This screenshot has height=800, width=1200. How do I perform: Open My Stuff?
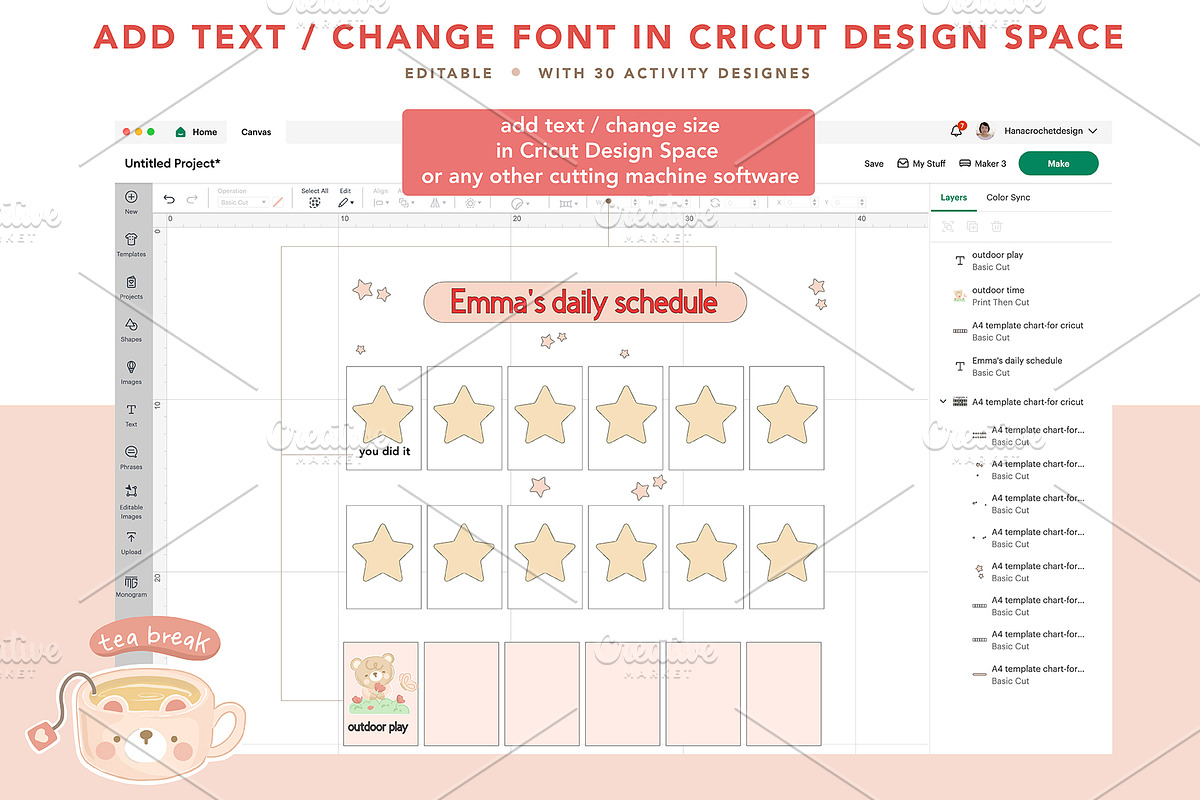[x=921, y=163]
